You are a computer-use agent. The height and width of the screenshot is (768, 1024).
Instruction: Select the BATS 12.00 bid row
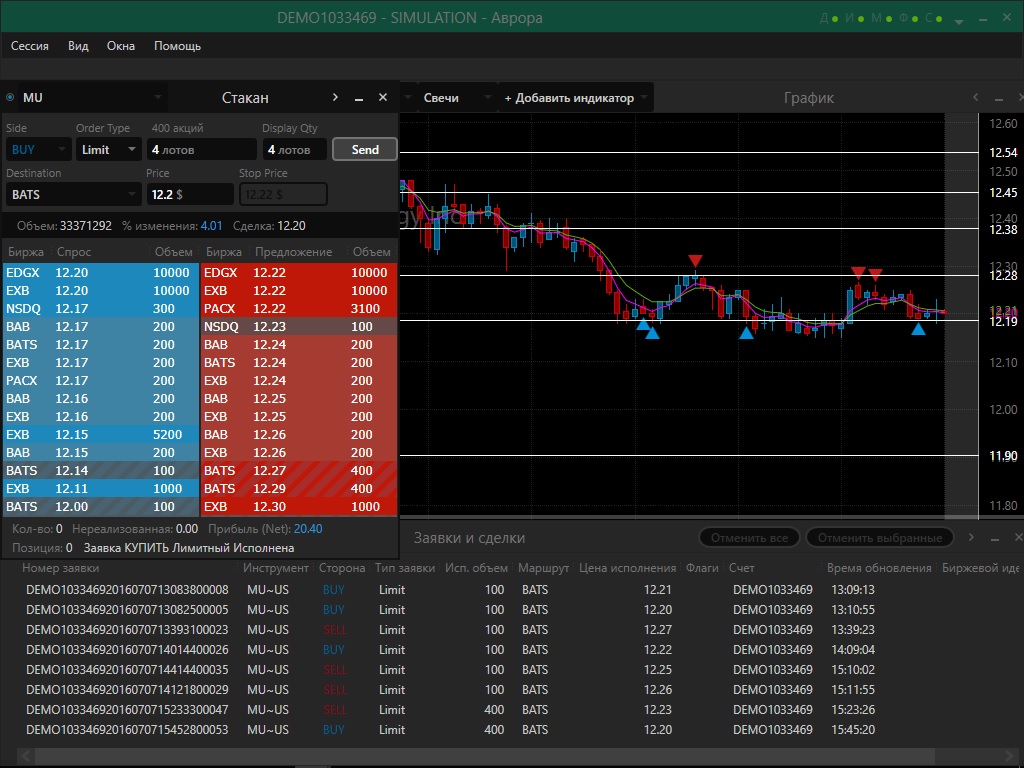tap(101, 507)
